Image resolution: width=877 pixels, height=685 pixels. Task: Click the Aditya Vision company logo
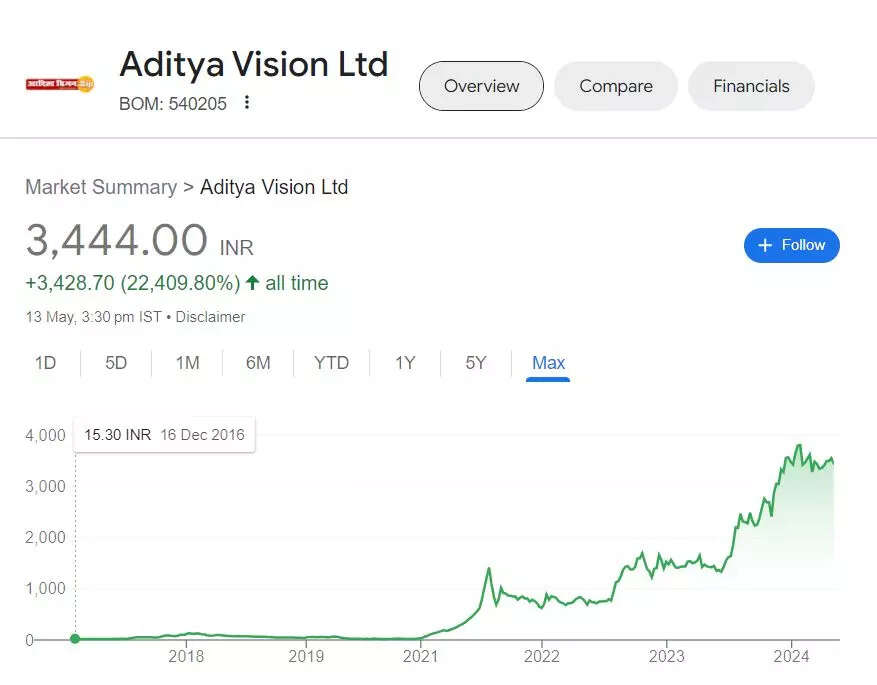58,82
